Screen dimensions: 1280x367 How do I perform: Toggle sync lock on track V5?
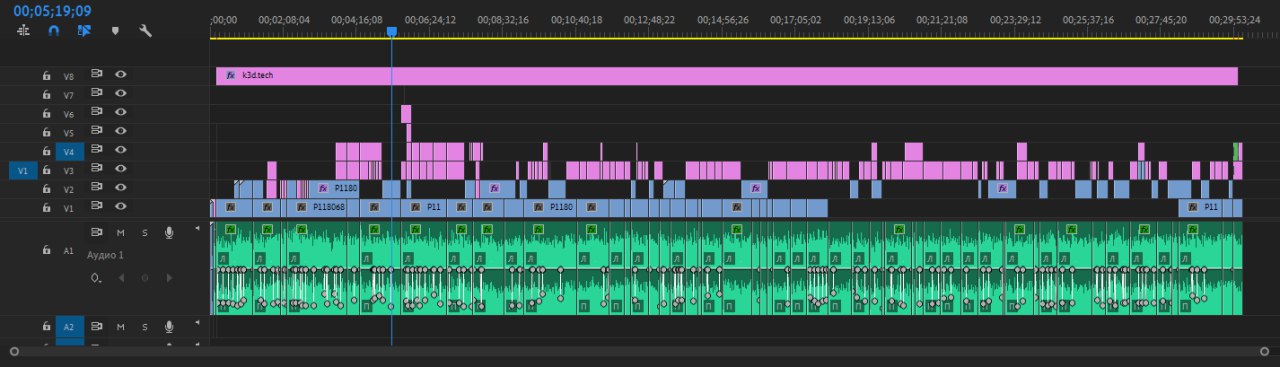click(98, 130)
